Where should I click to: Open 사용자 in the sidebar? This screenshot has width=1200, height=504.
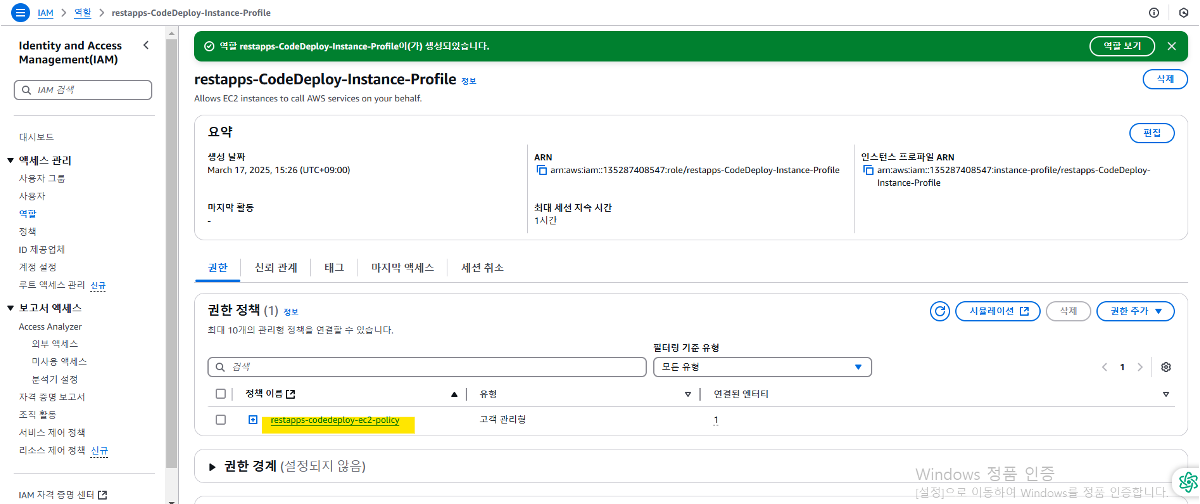[33, 196]
